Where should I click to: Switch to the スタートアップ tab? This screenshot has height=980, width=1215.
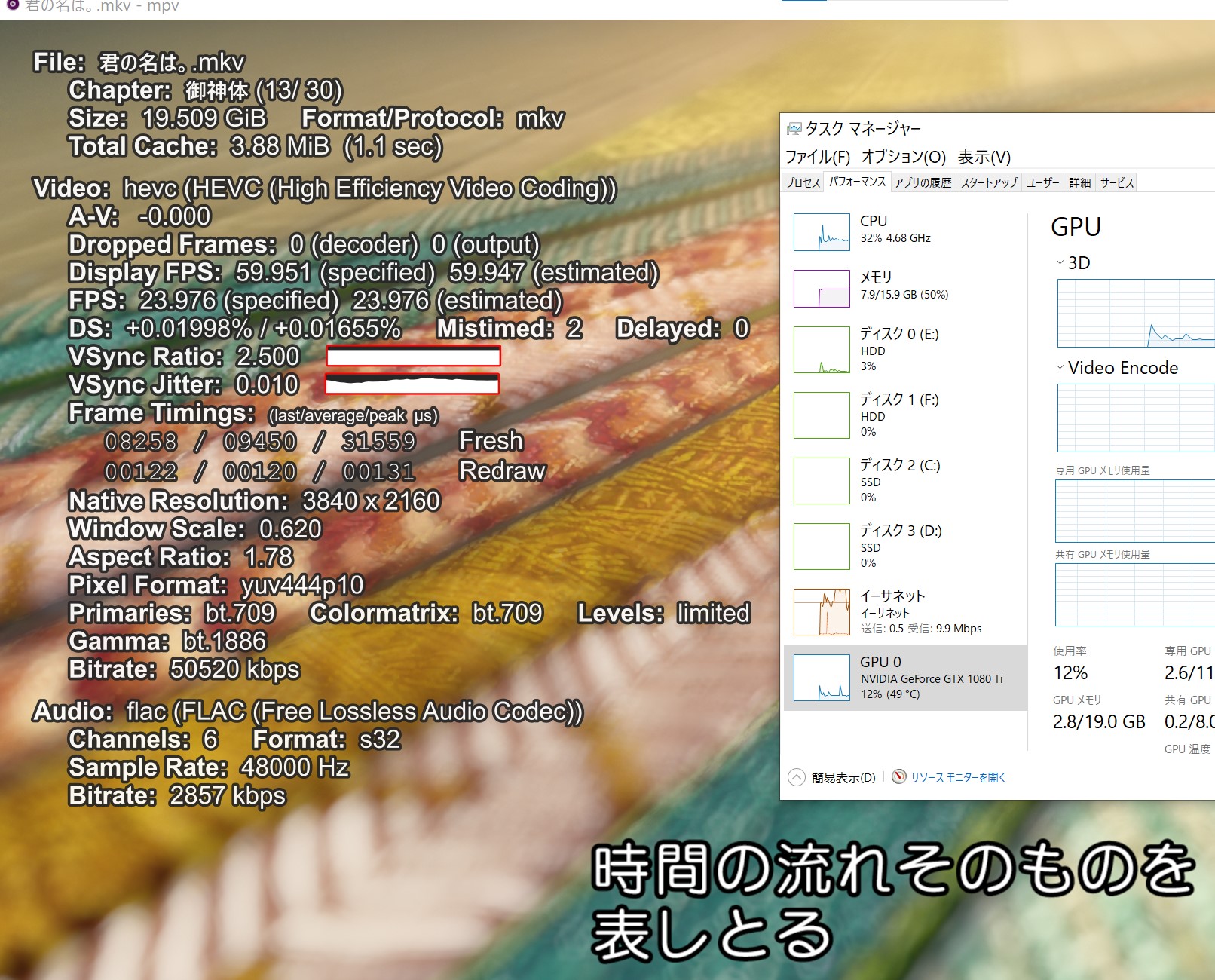click(x=989, y=182)
